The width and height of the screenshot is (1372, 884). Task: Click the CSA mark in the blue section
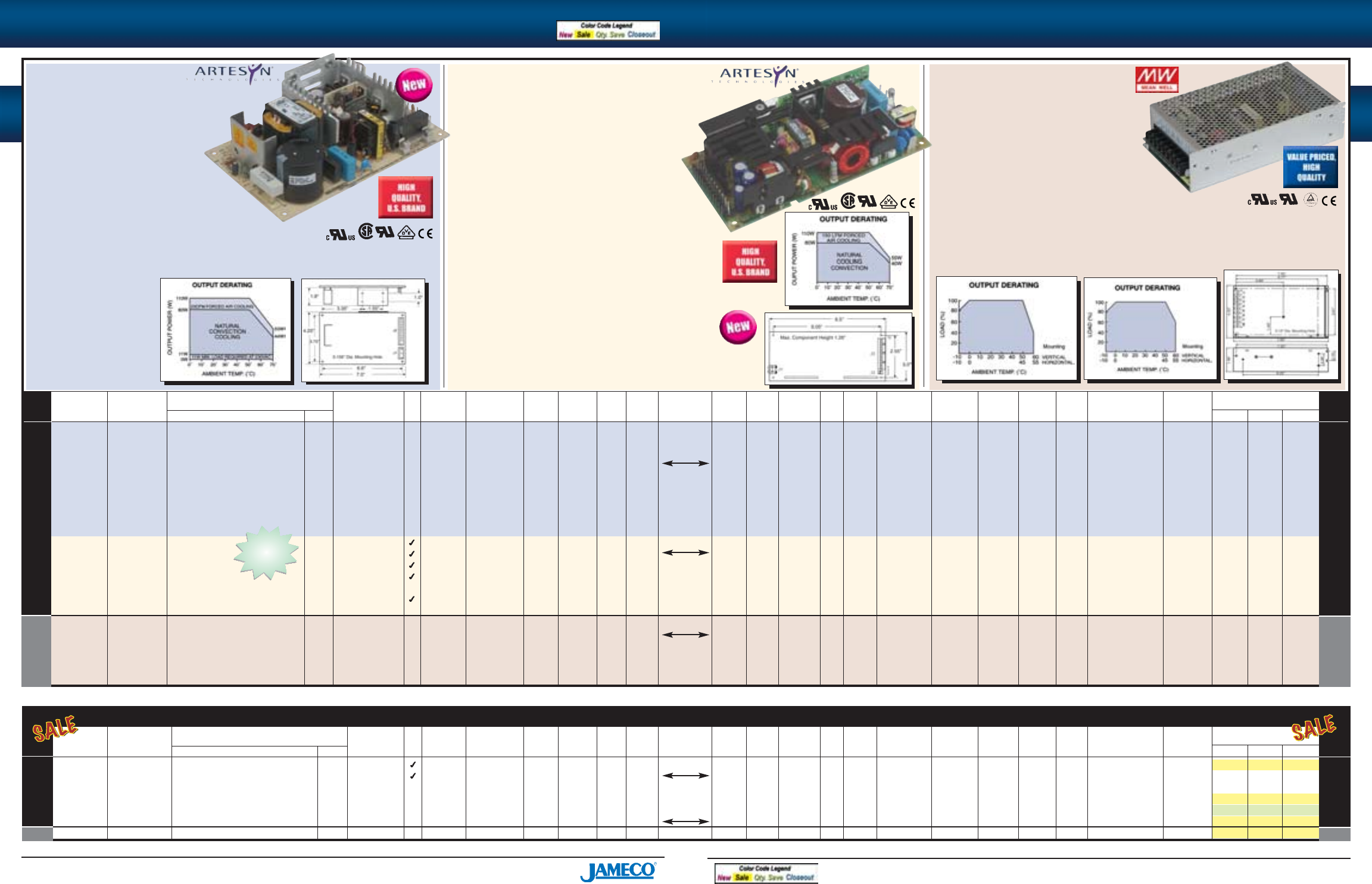click(x=366, y=232)
